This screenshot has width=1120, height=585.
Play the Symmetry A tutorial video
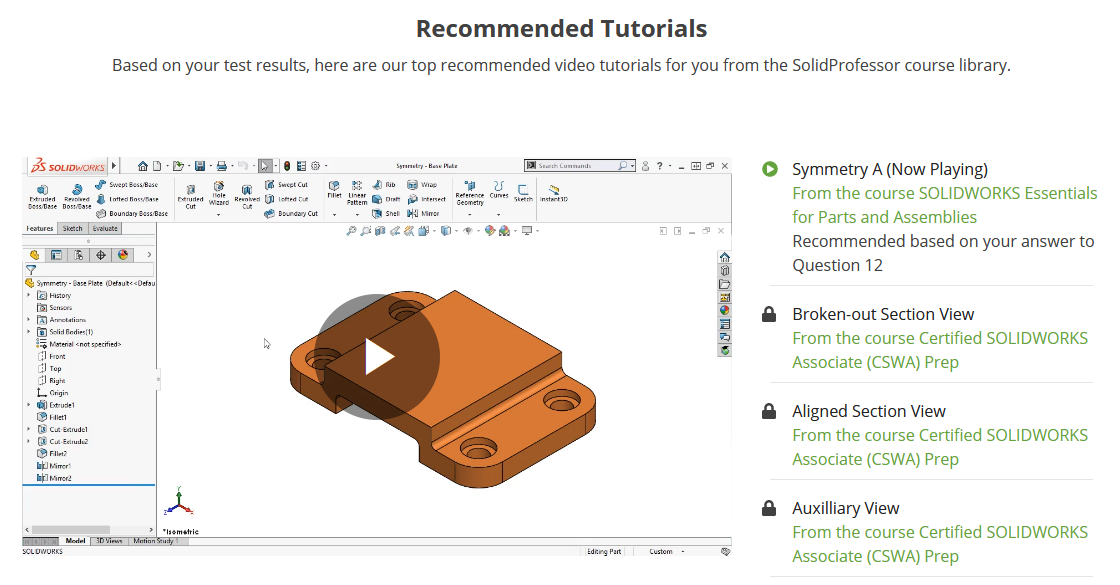tap(377, 357)
